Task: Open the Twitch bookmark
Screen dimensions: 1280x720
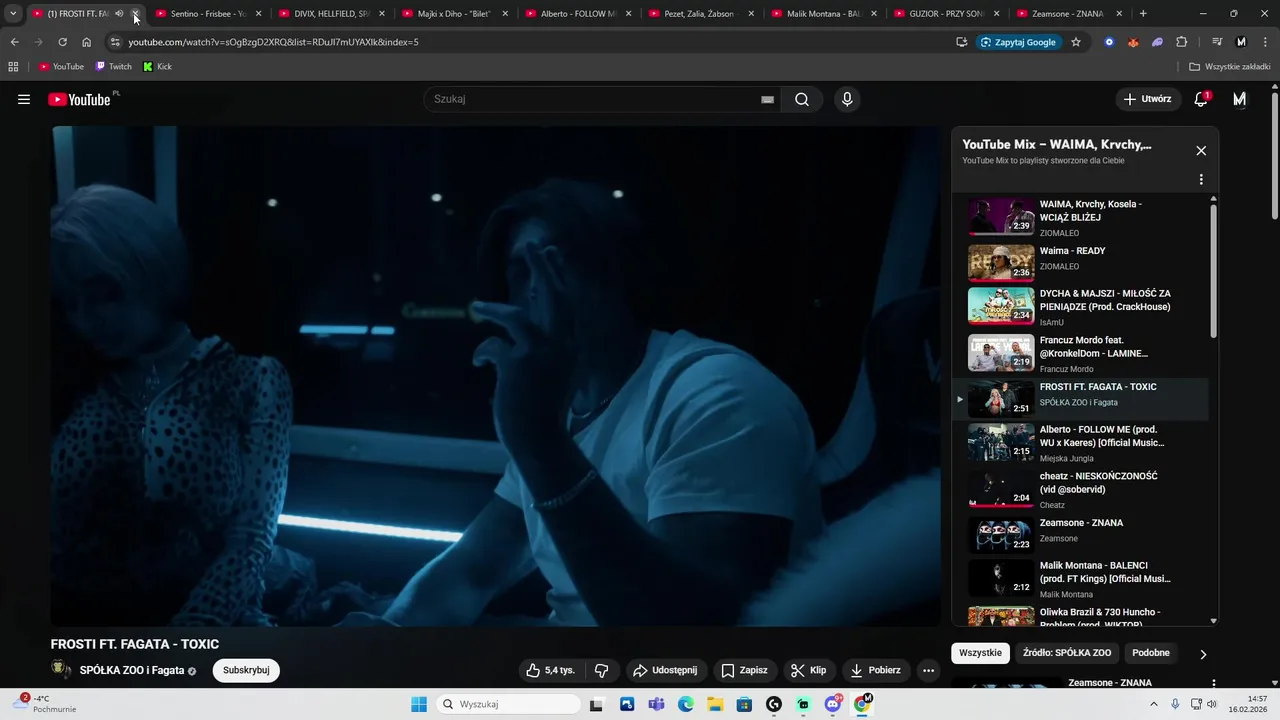Action: tap(114, 67)
